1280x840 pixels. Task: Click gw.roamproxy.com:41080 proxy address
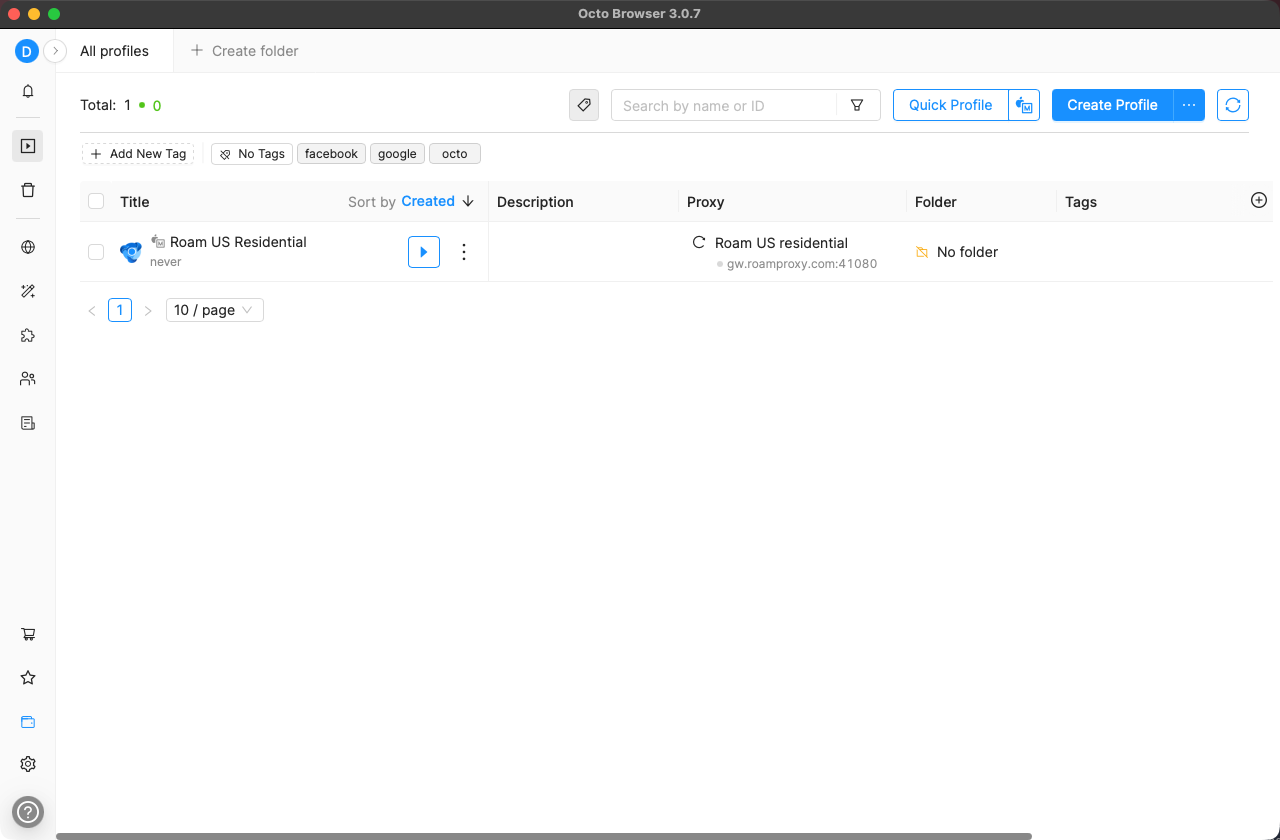point(802,264)
